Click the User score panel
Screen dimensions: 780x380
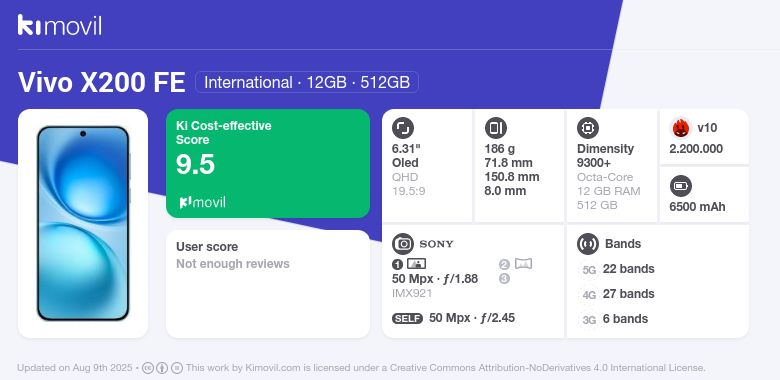(x=268, y=284)
